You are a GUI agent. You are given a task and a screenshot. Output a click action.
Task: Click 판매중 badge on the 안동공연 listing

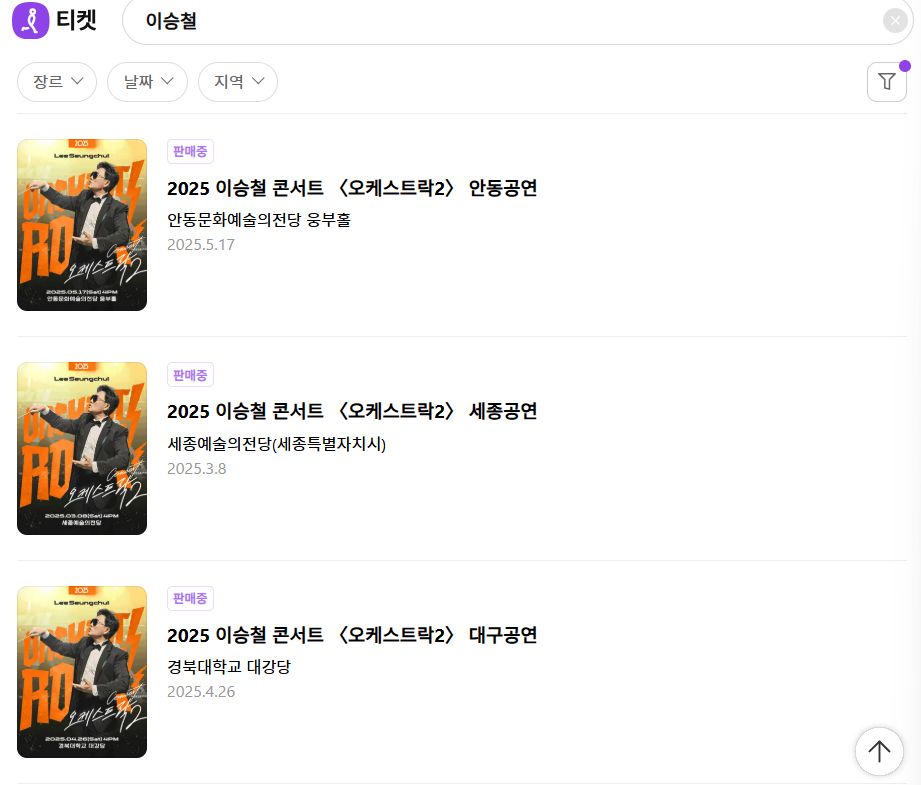pos(190,152)
